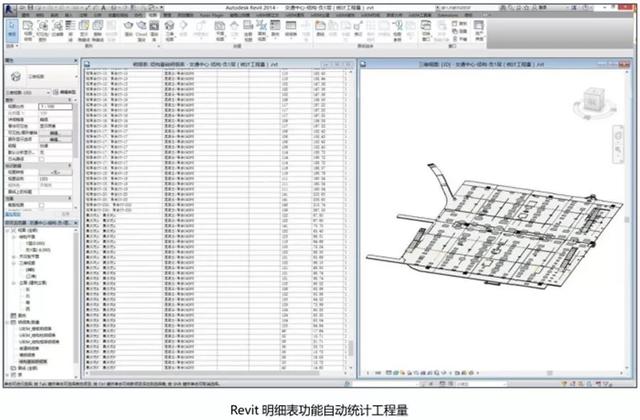Image resolution: width=640 pixels, height=420 pixels.
Task: Open User Interface options
Action: click(479, 31)
